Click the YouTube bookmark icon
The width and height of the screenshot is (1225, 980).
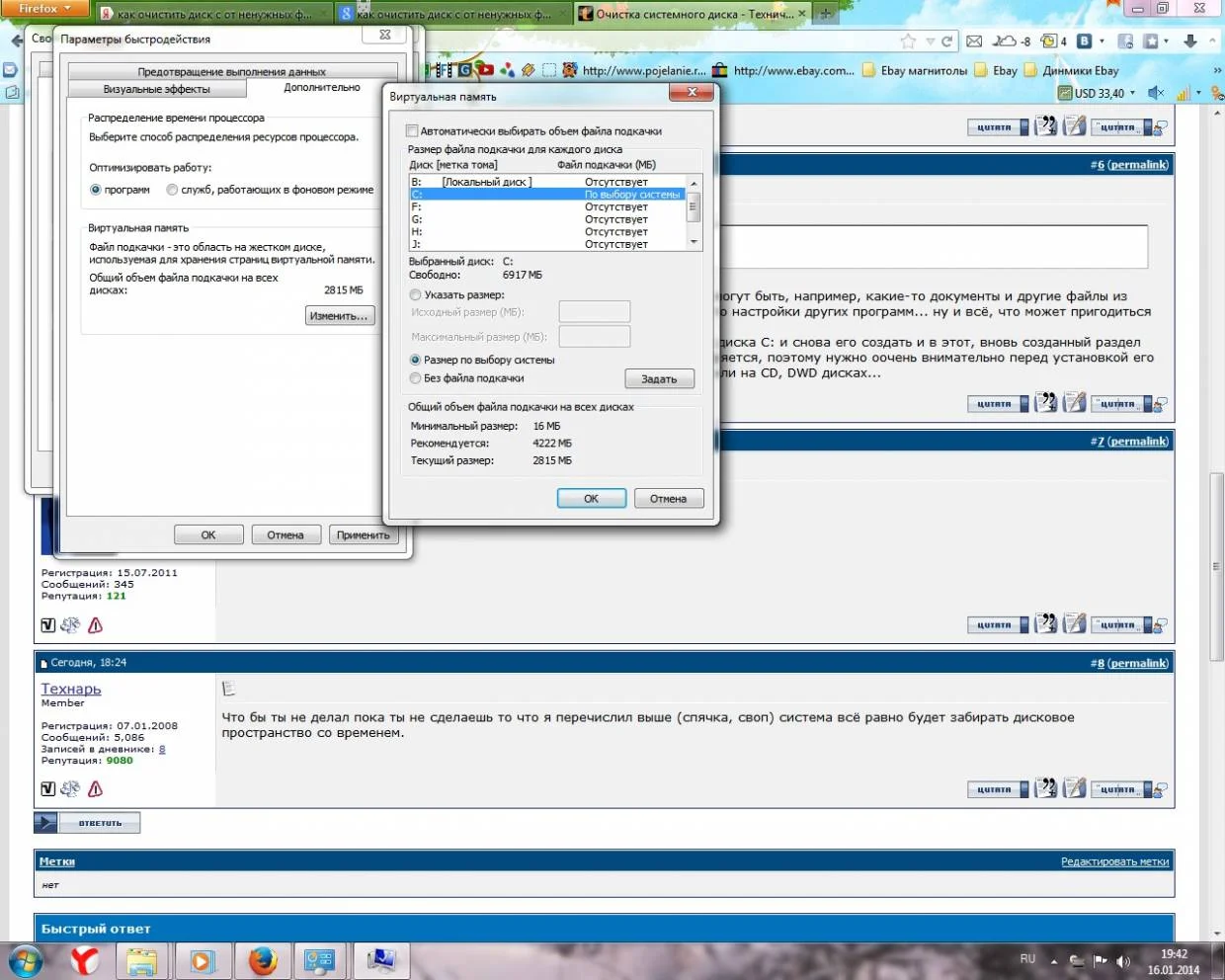pos(485,70)
